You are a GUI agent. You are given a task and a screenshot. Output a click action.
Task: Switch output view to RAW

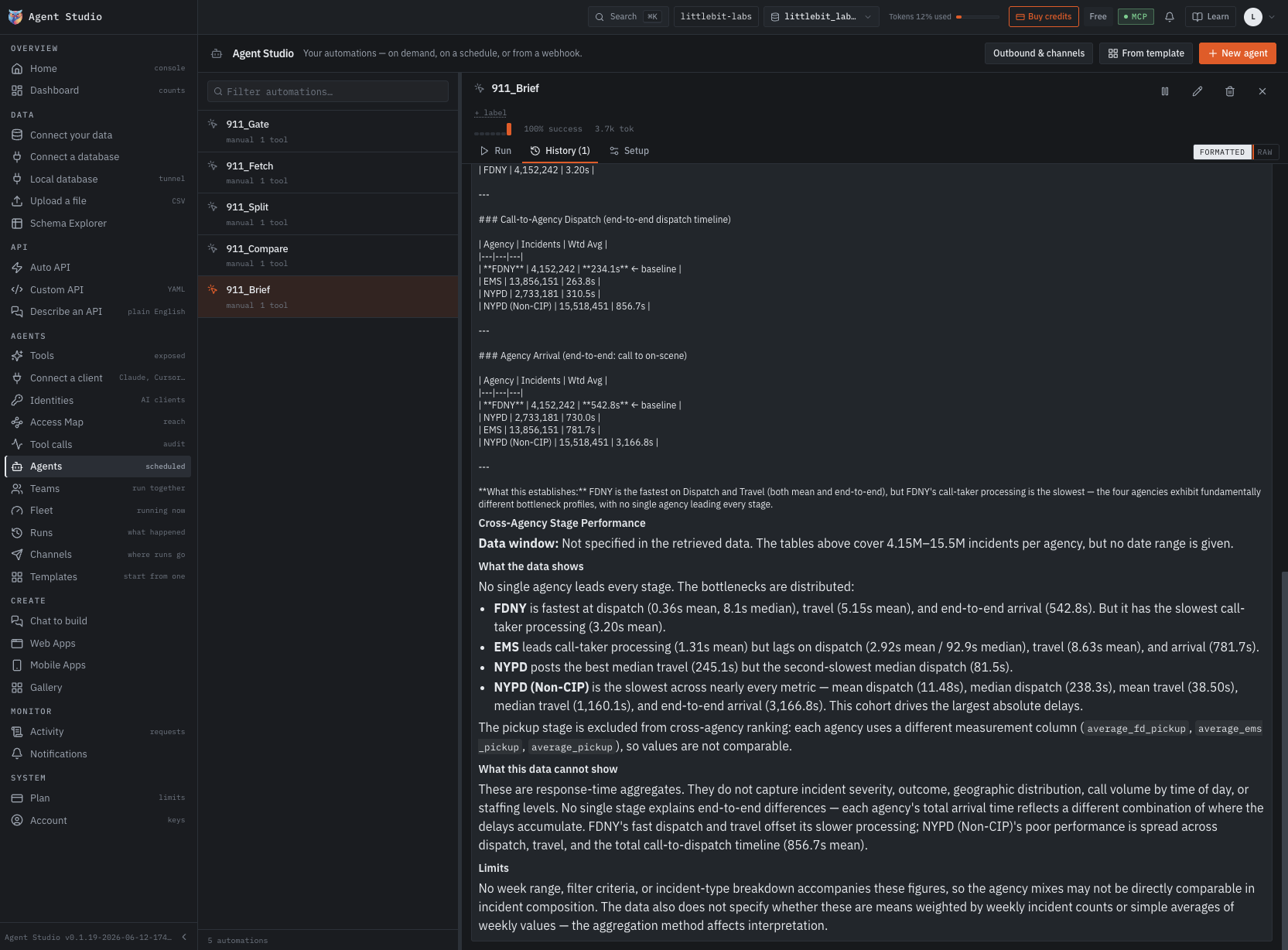pos(1265,152)
